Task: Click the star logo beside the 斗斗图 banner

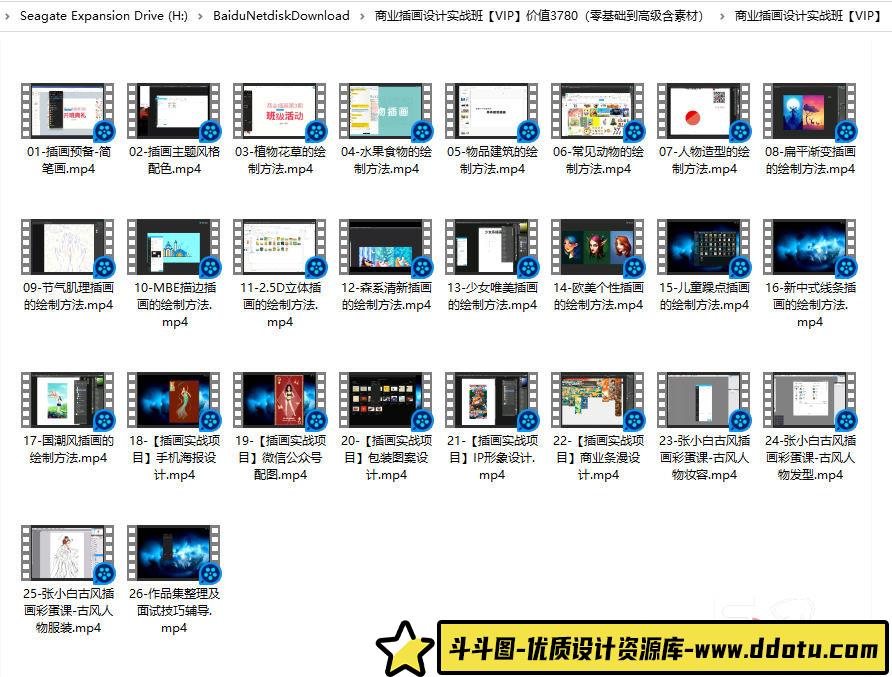Action: click(x=405, y=649)
